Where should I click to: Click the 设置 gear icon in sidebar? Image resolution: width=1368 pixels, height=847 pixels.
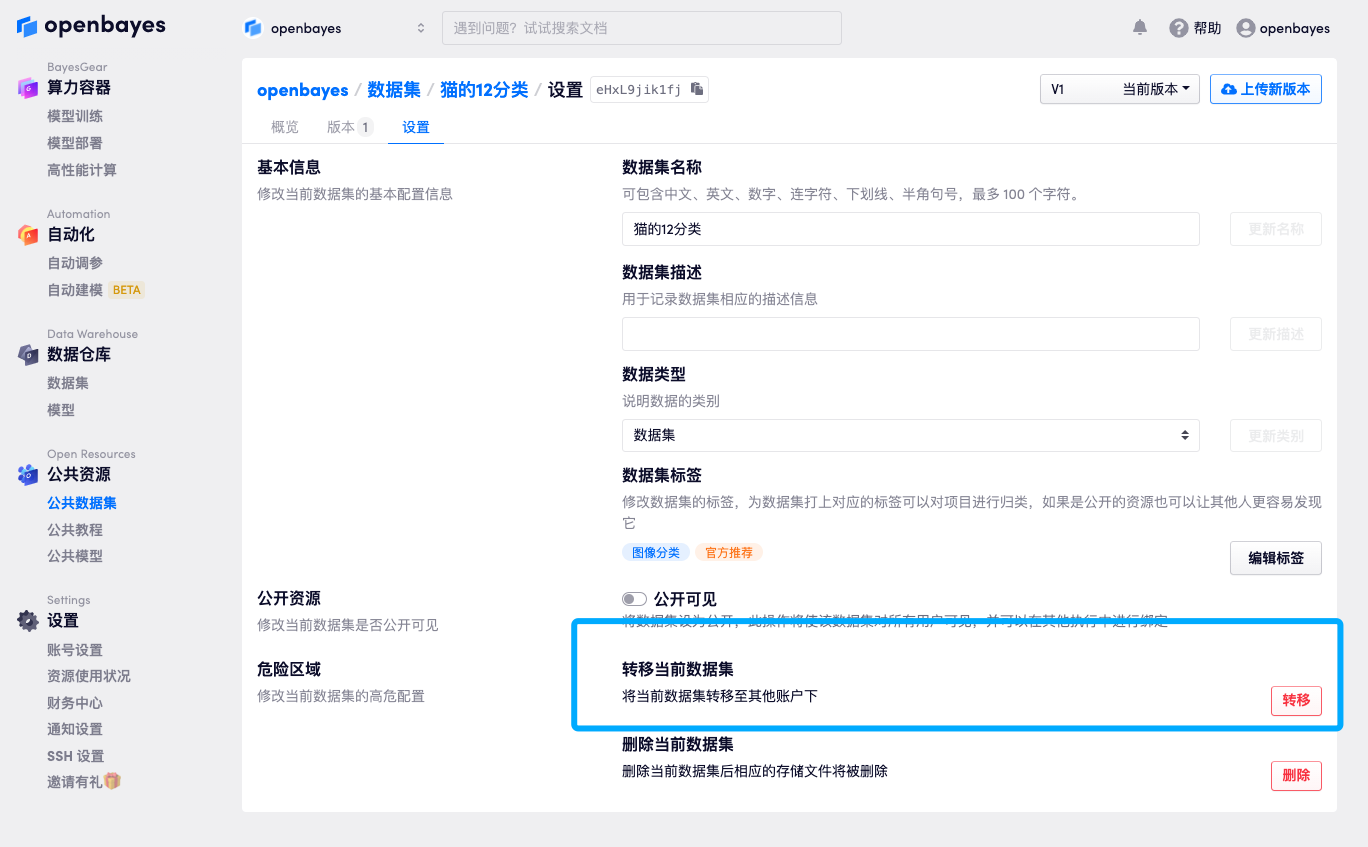(28, 621)
